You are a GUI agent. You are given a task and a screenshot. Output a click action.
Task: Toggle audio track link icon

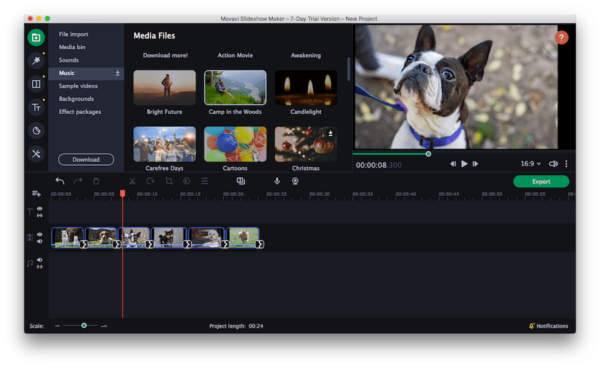click(x=39, y=267)
